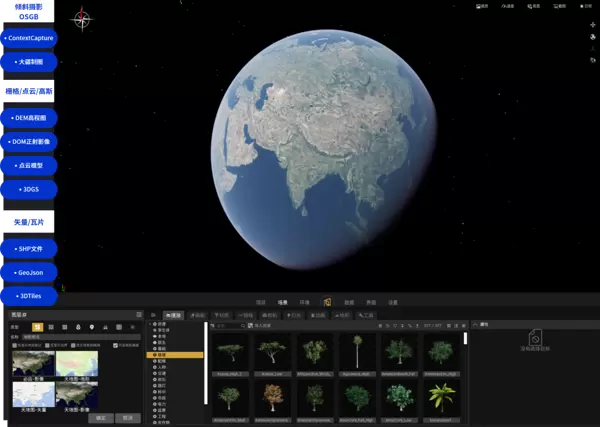Click the 取消 cancel button
This screenshot has width=600, height=427.
click(127, 418)
